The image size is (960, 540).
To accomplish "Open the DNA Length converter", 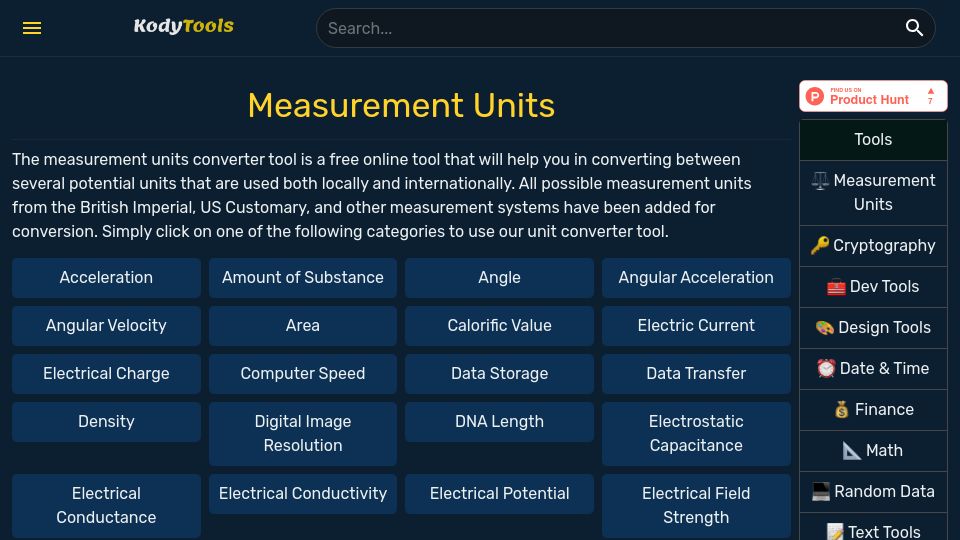I will tap(500, 422).
